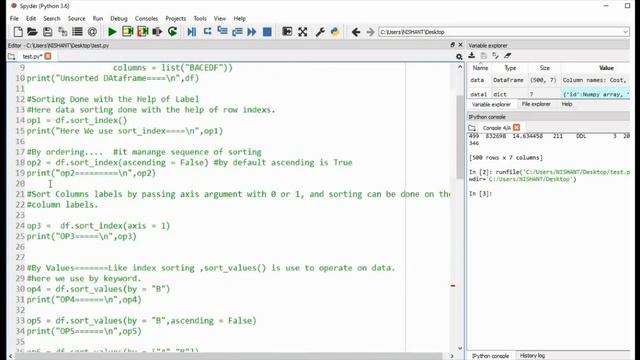Click debug step return icon

(x=237, y=32)
